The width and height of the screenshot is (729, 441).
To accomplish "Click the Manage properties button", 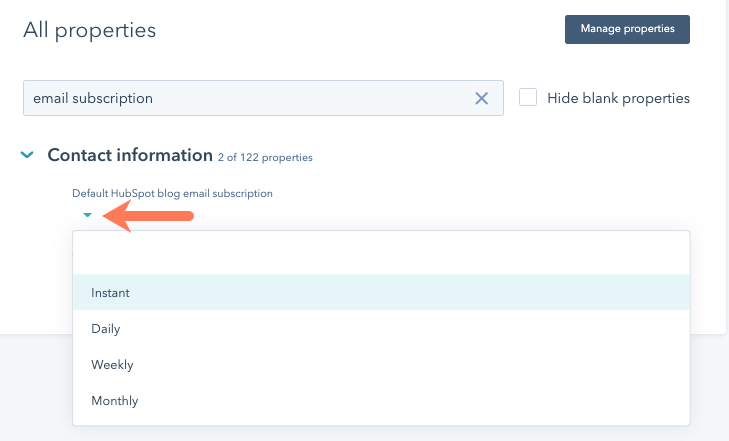I will pos(627,29).
